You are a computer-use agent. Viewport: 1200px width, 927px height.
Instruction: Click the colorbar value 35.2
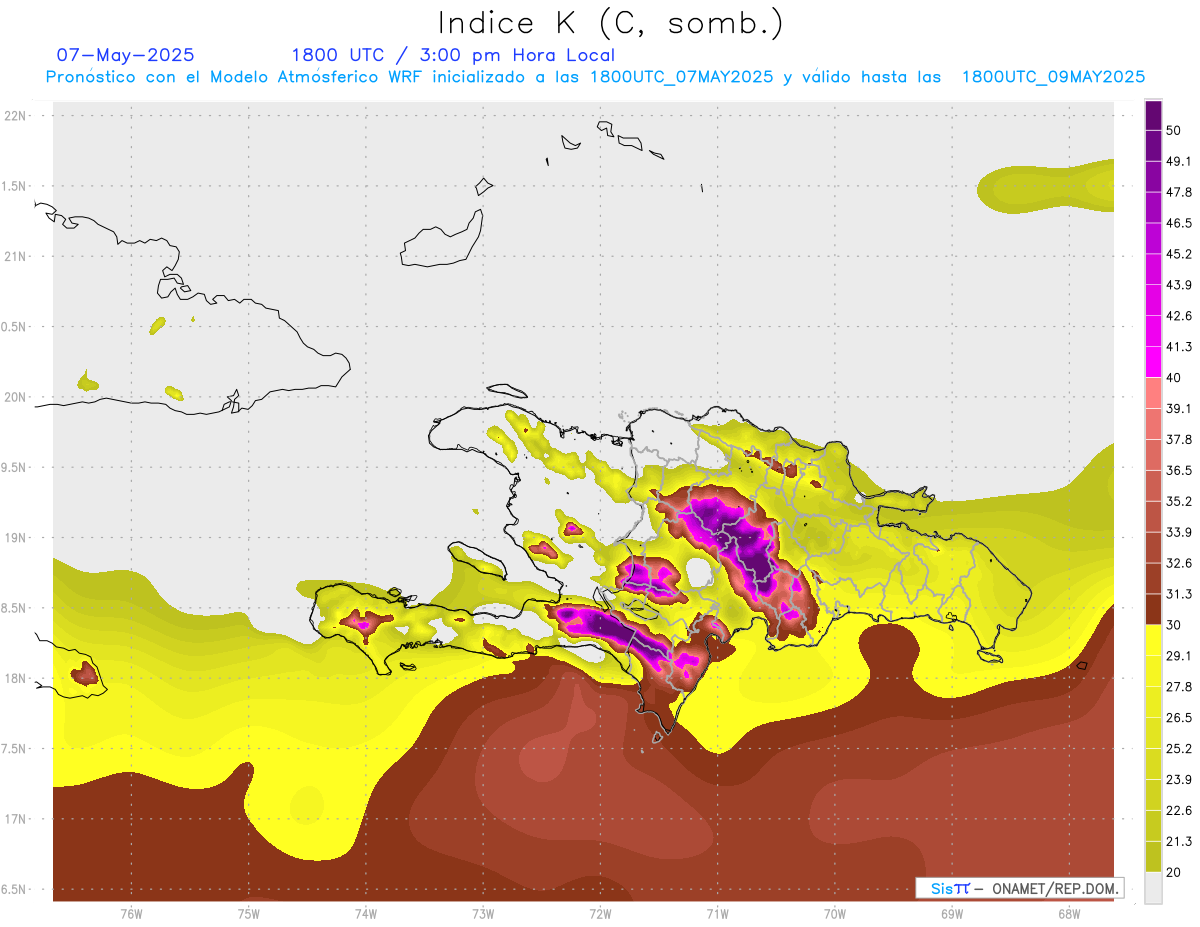tap(1178, 501)
